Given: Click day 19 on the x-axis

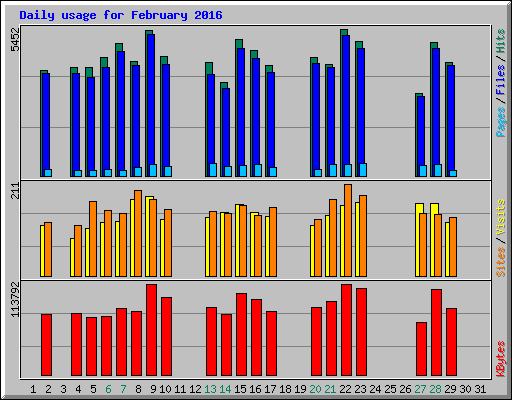Looking at the screenshot, I should point(300,389).
